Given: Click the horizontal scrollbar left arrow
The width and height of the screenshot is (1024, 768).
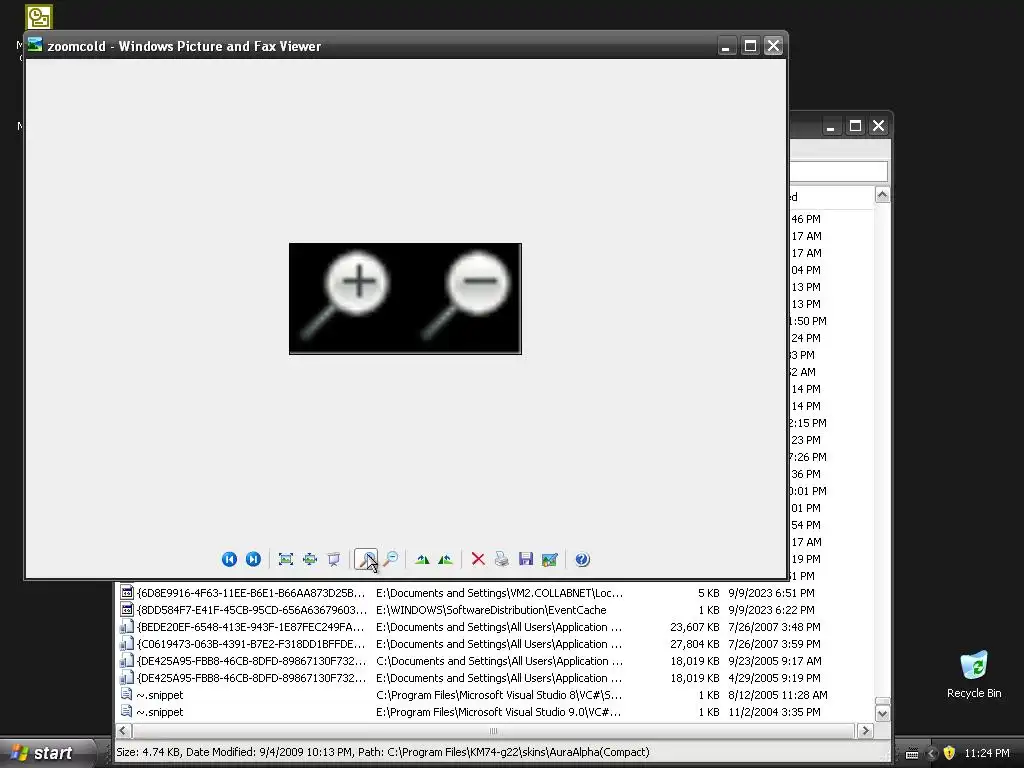Looking at the screenshot, I should (x=123, y=731).
